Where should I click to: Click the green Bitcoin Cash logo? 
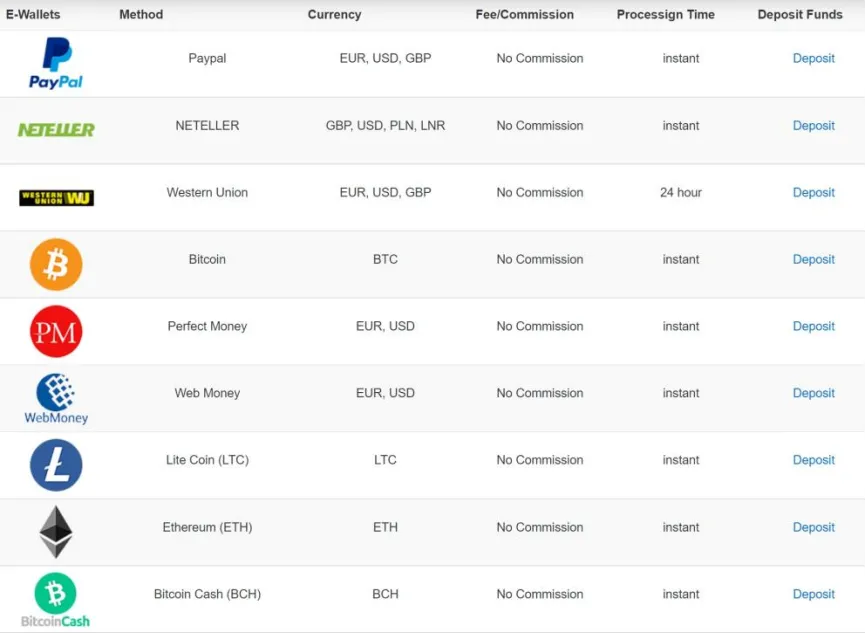coord(56,600)
